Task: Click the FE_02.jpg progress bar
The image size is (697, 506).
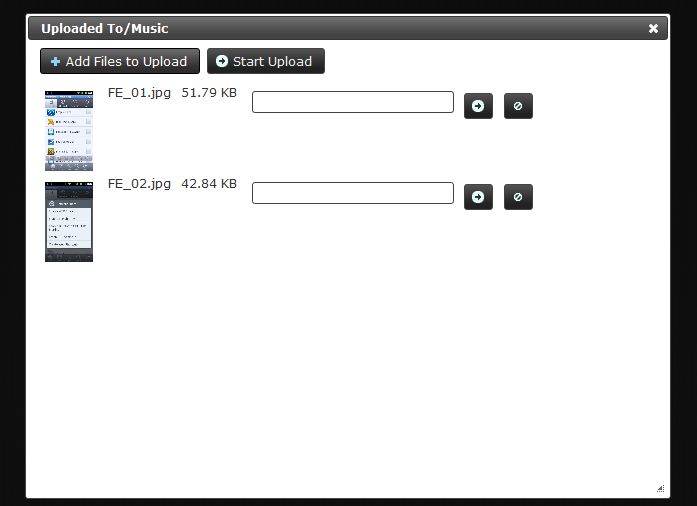Action: 353,193
